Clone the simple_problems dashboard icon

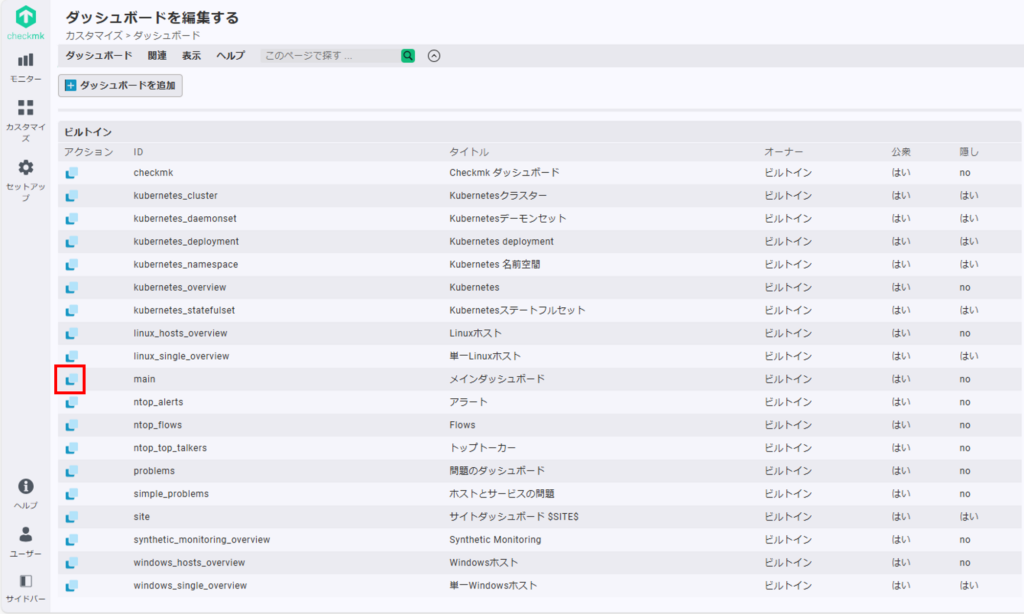[71, 494]
